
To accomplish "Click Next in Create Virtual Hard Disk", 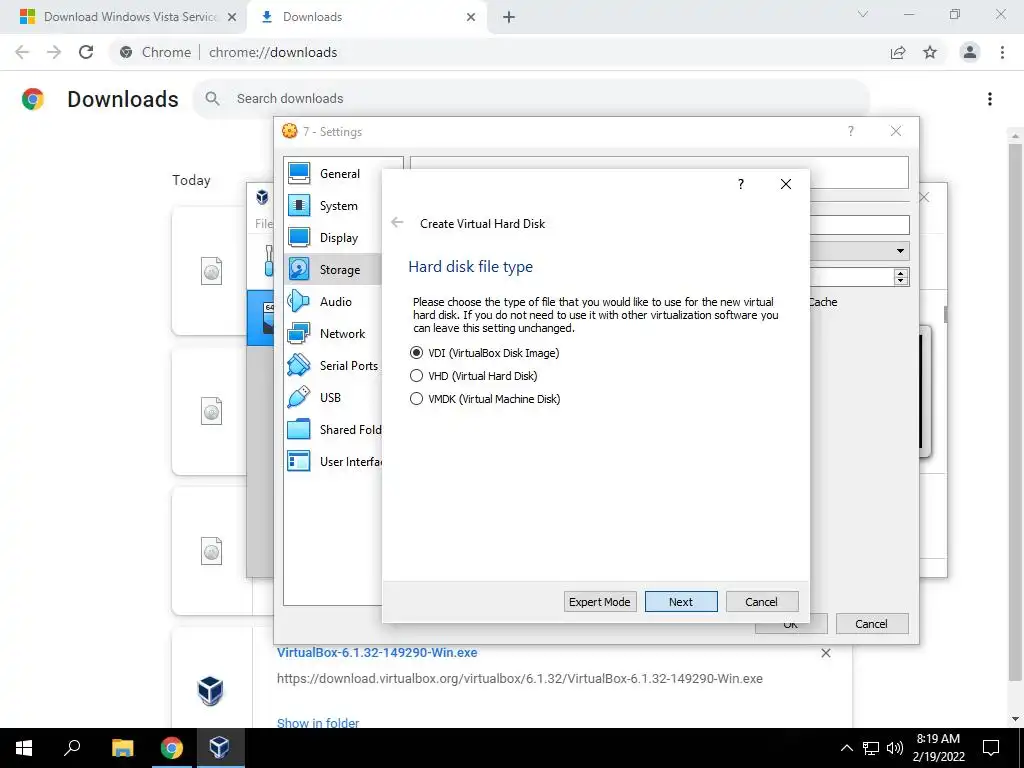I will [680, 601].
